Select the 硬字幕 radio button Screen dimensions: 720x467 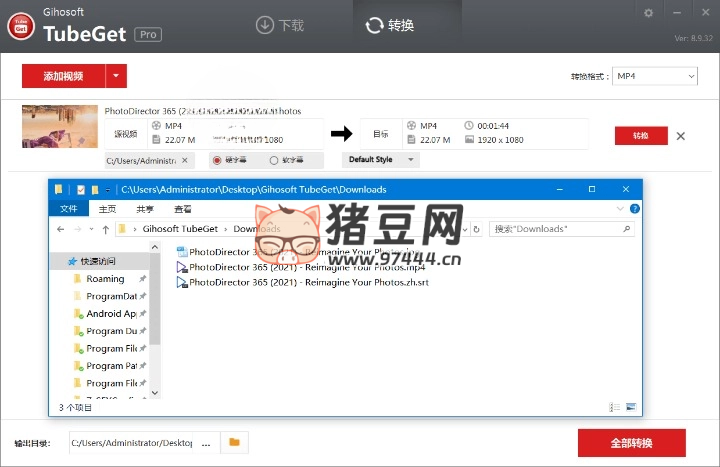(x=216, y=160)
